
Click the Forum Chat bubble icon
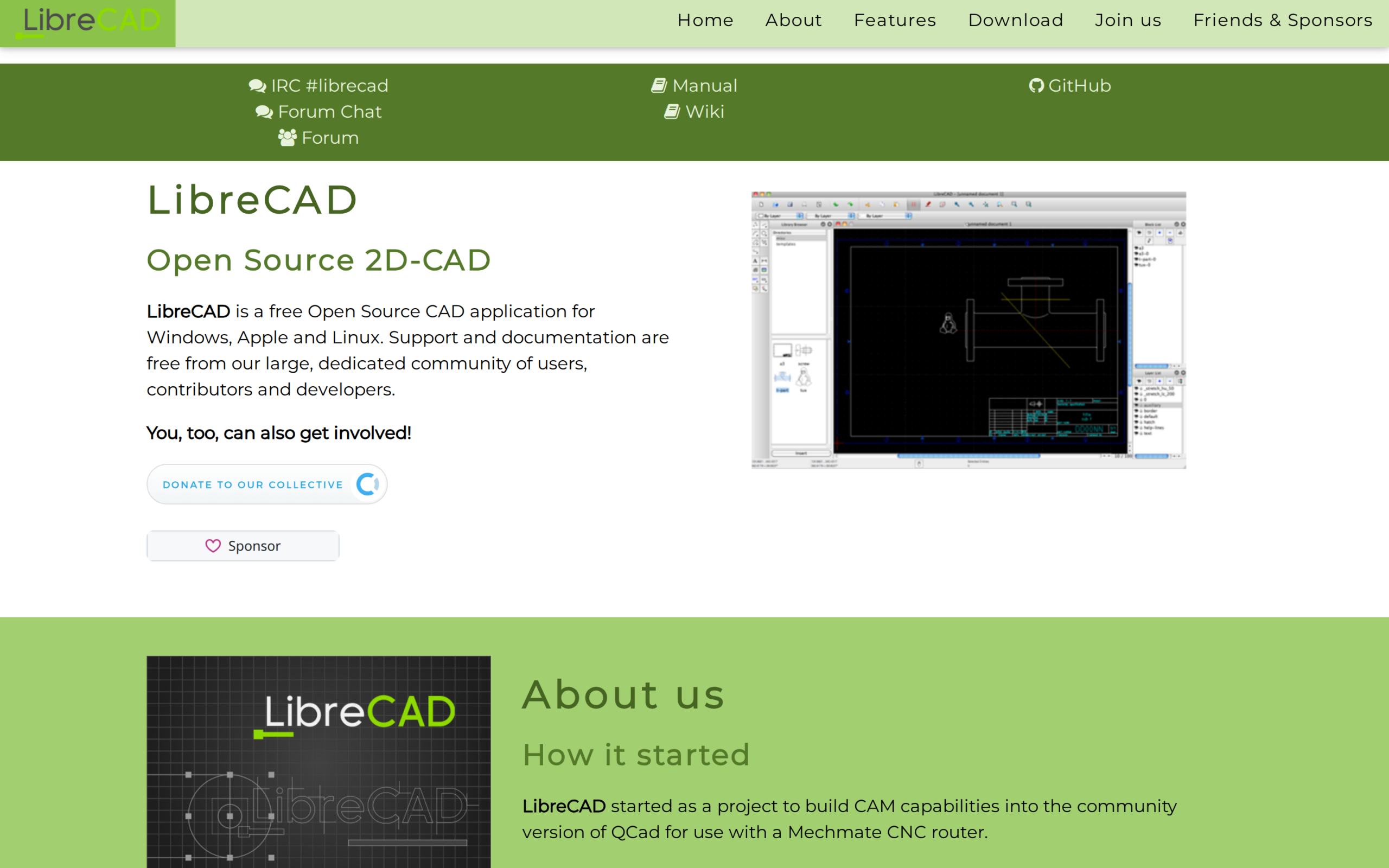click(264, 112)
